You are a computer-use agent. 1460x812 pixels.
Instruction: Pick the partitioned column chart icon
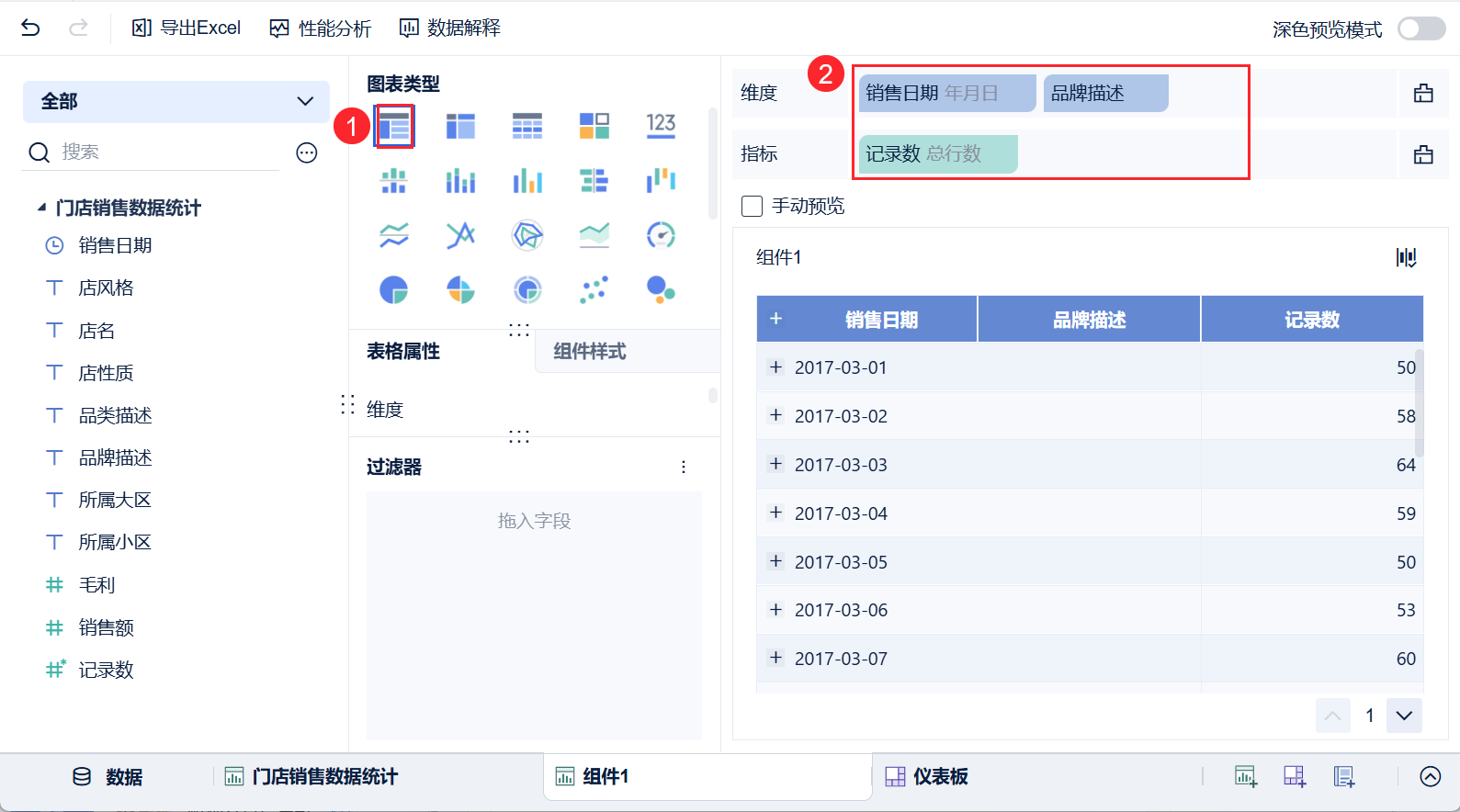394,181
